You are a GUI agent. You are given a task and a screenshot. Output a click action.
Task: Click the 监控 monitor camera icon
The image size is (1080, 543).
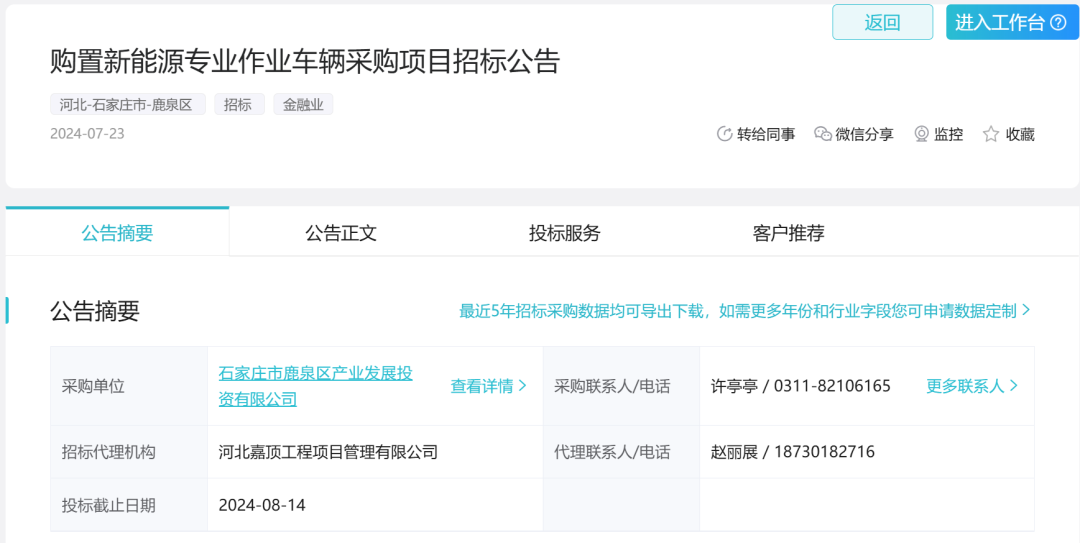coord(922,134)
